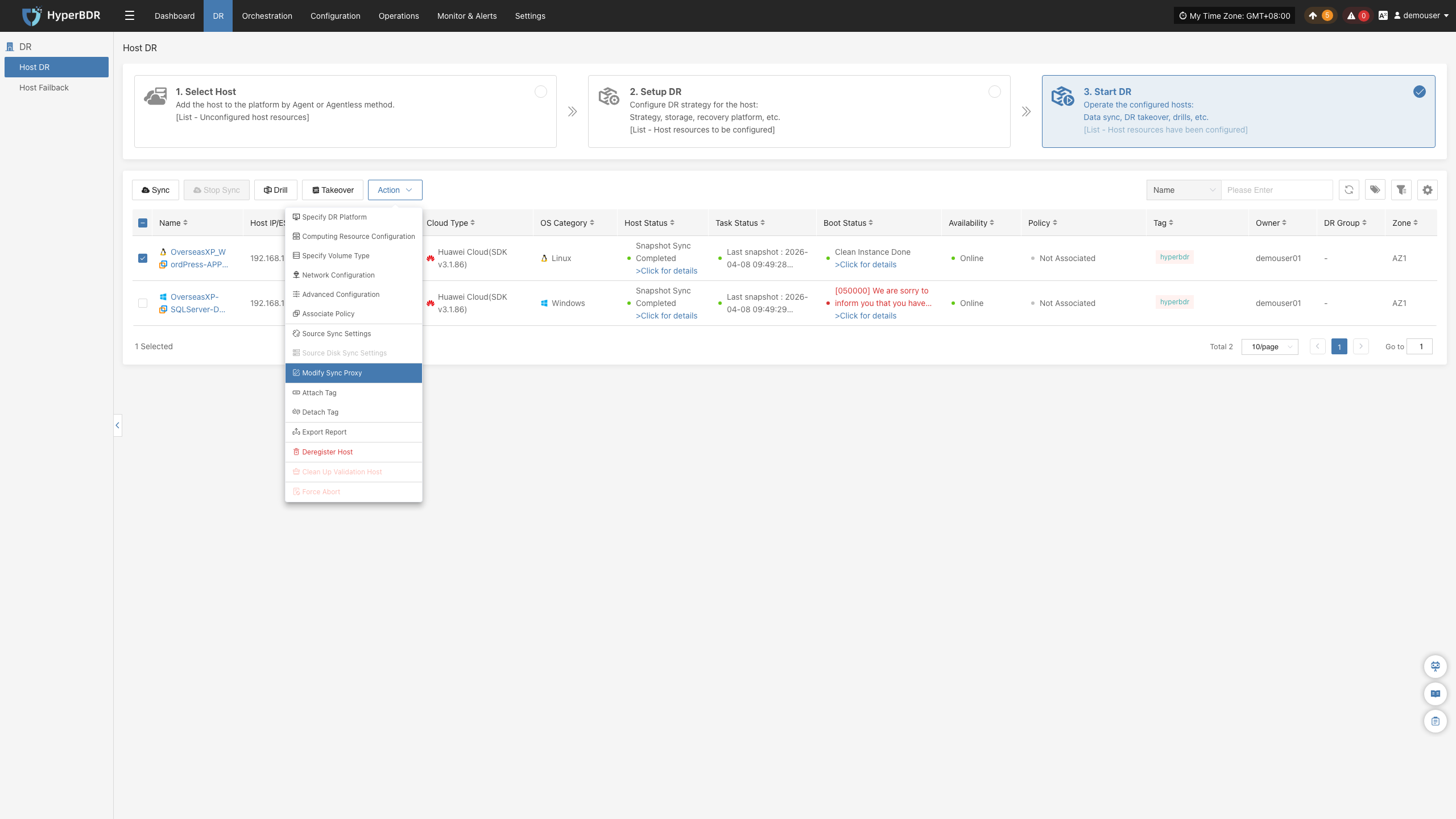
Task: Open the task clipboard floating icon
Action: pos(1436,721)
